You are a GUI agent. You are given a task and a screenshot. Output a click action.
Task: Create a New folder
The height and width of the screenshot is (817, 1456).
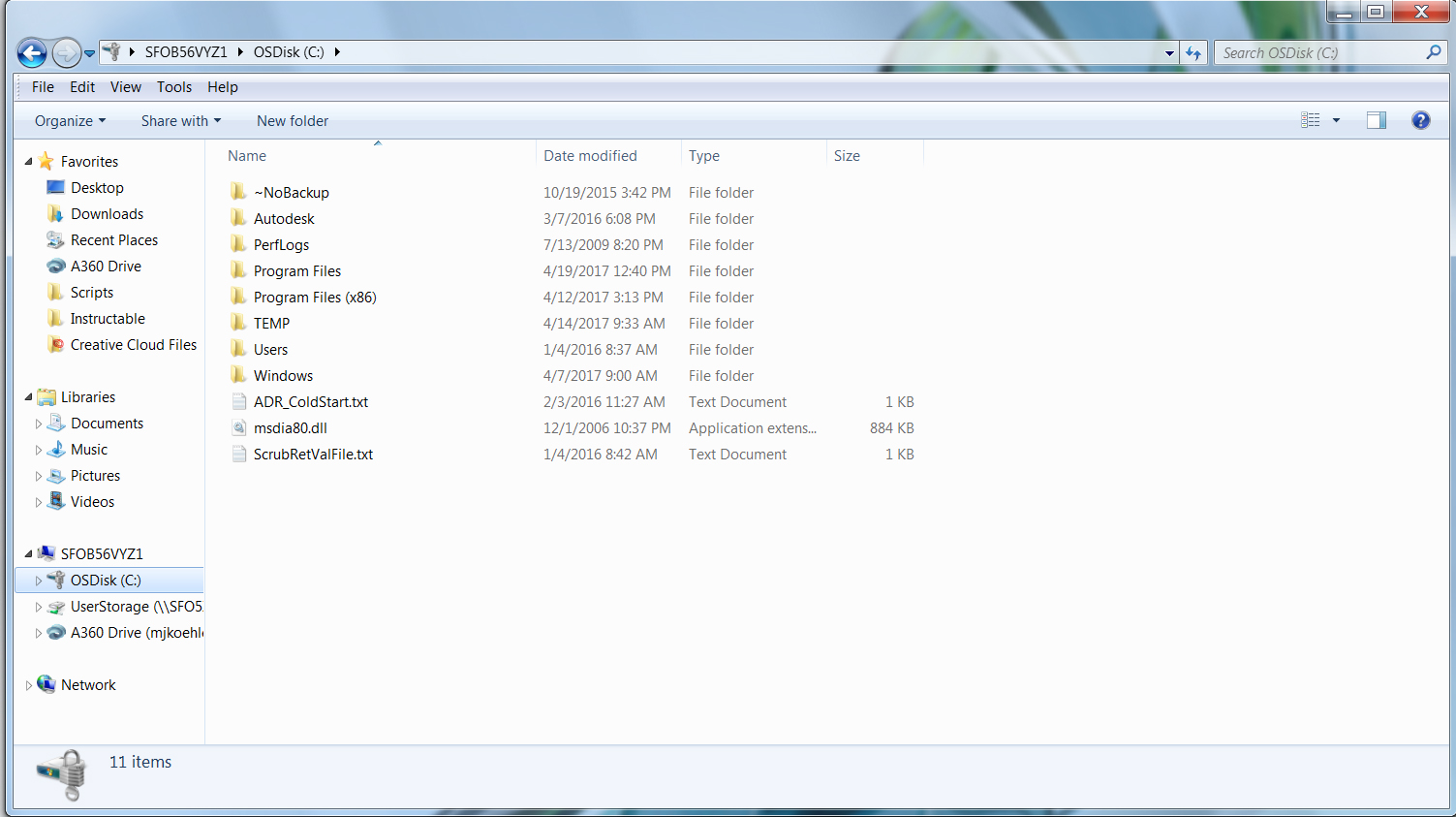(x=293, y=121)
